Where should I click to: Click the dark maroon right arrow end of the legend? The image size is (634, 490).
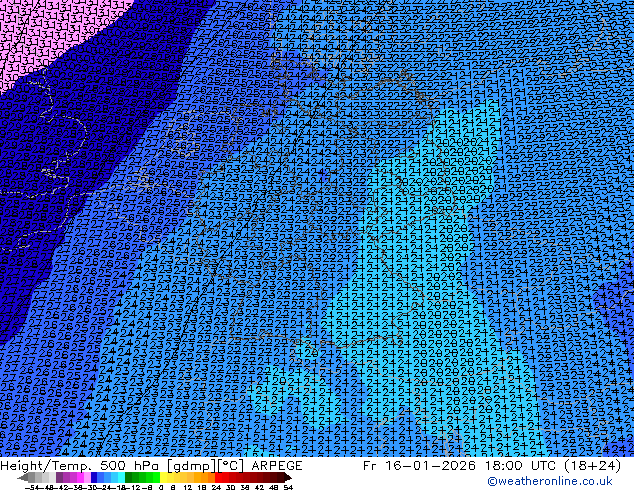(x=287, y=477)
